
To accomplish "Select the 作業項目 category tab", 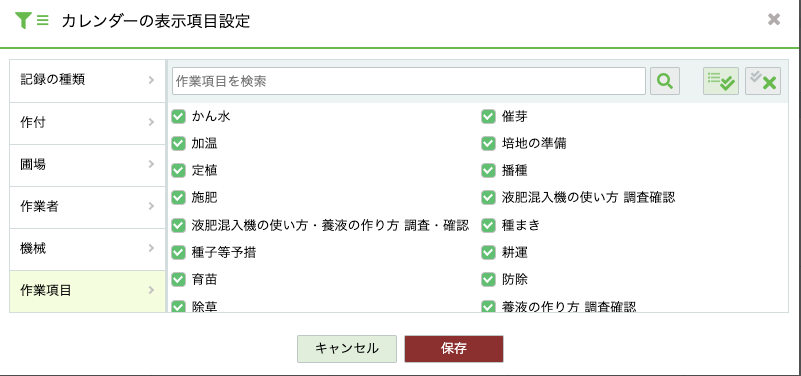I will pyautogui.click(x=87, y=292).
